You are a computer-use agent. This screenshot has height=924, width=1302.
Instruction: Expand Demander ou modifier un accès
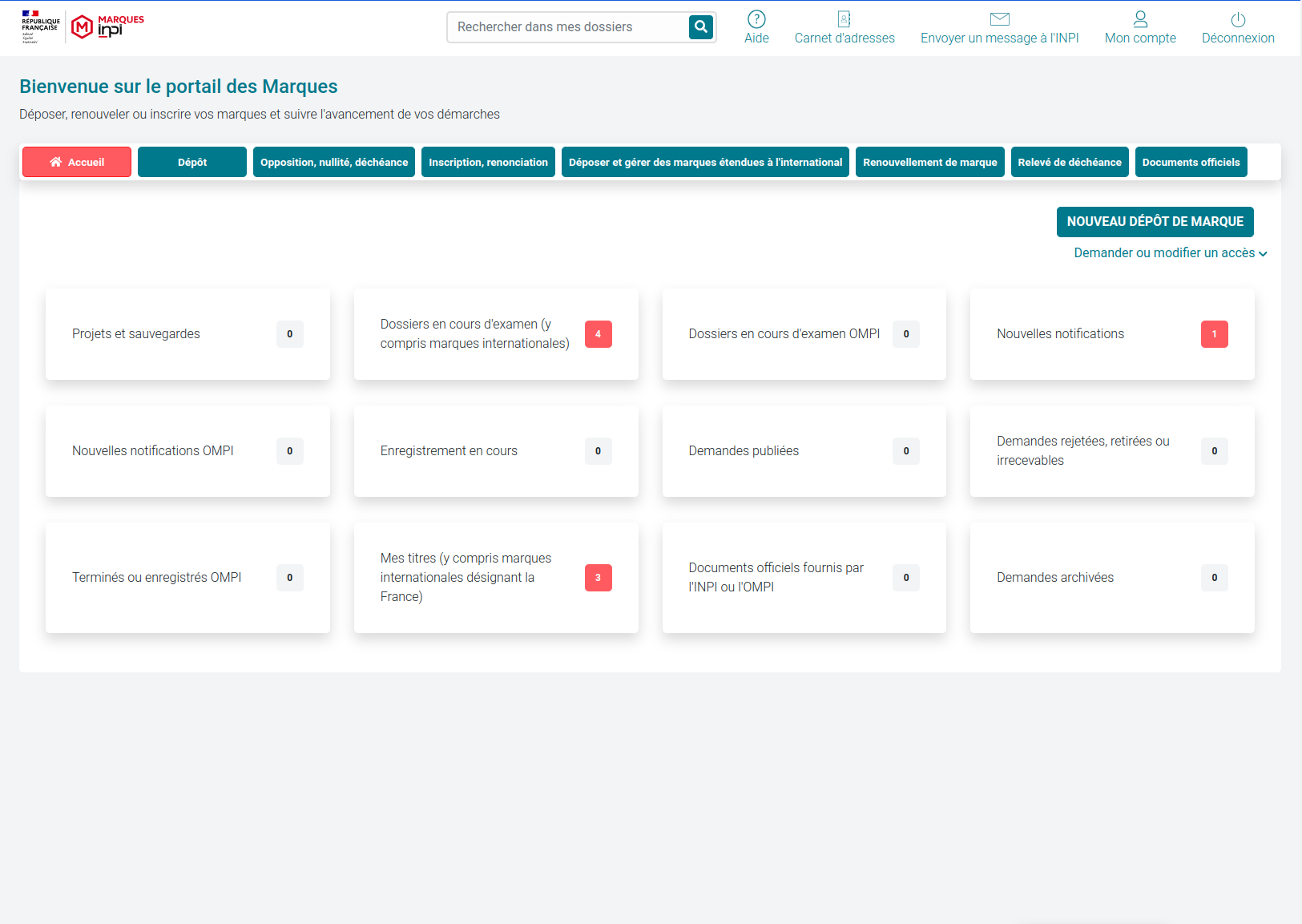(1170, 253)
